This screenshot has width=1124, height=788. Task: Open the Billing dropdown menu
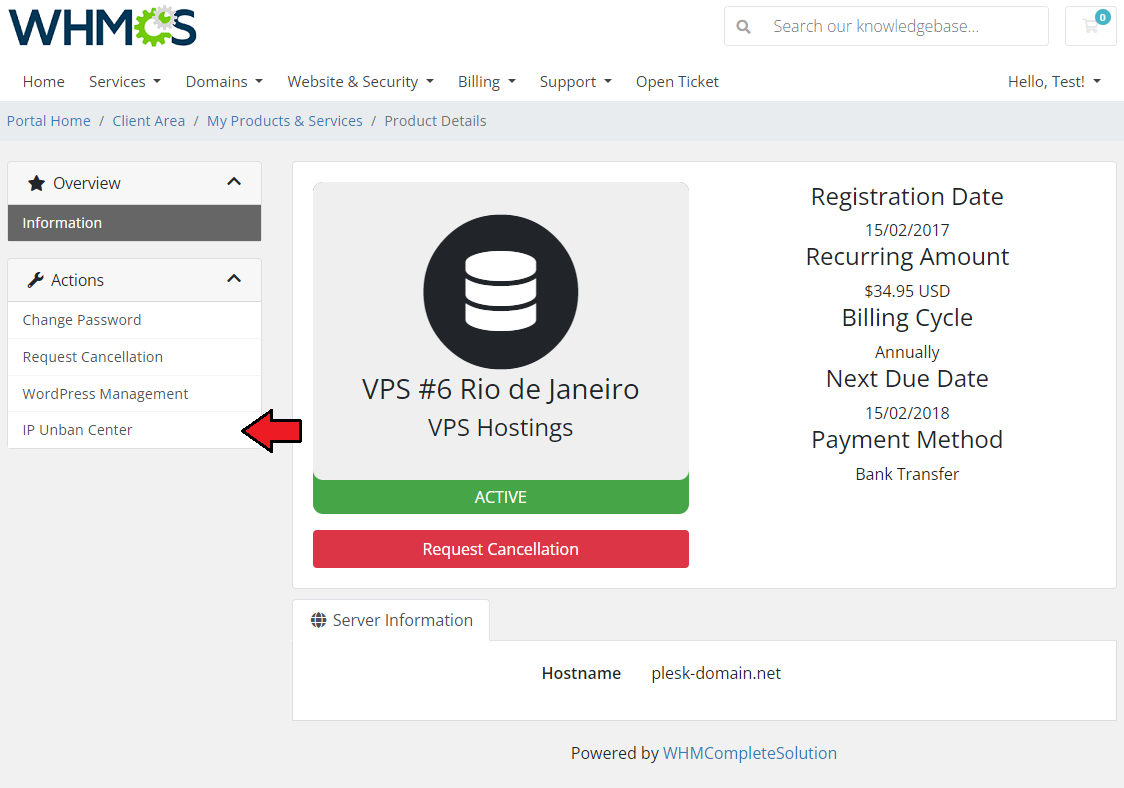(x=487, y=82)
